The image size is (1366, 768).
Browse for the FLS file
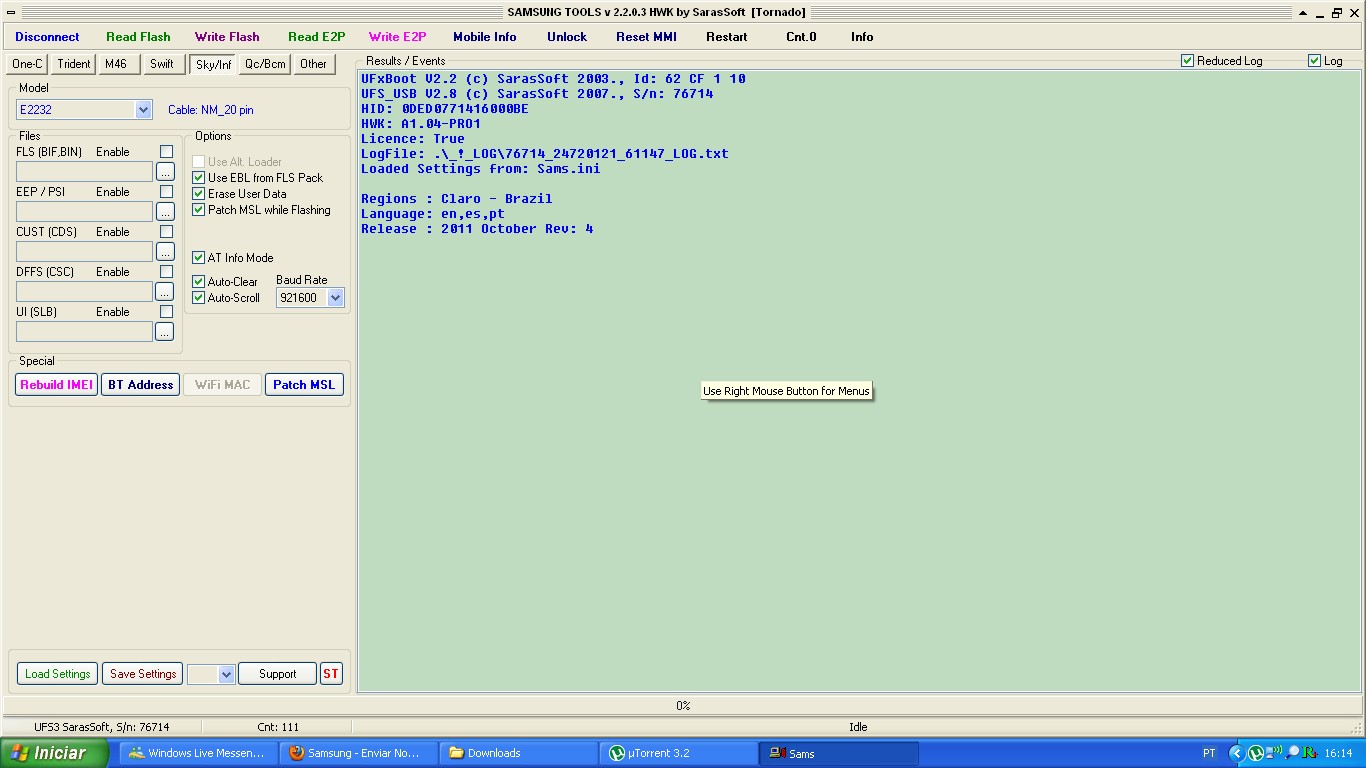[x=165, y=172]
